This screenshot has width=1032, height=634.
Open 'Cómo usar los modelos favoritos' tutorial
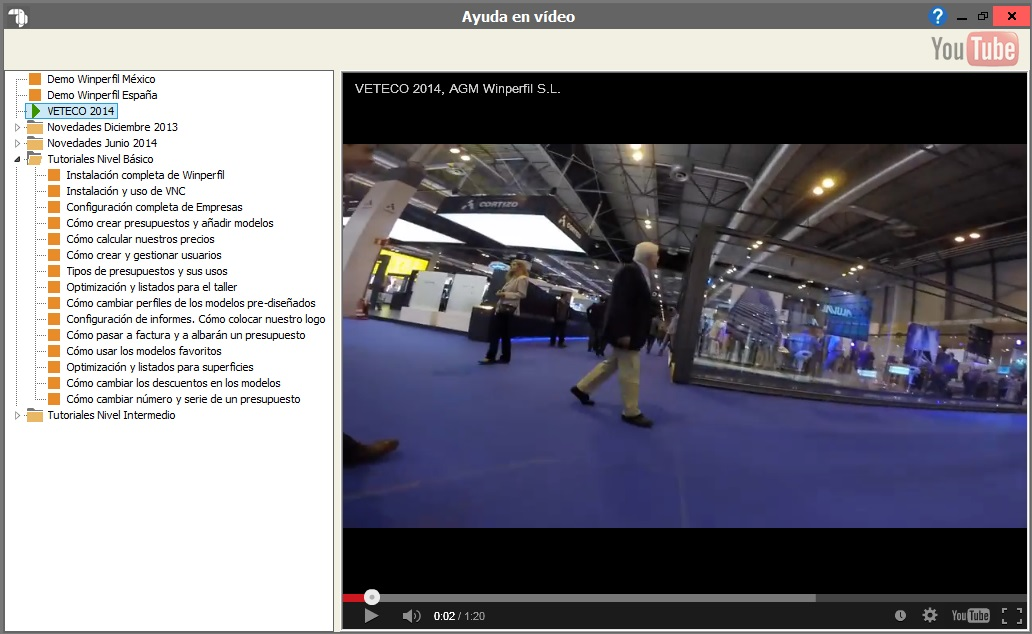coord(143,352)
